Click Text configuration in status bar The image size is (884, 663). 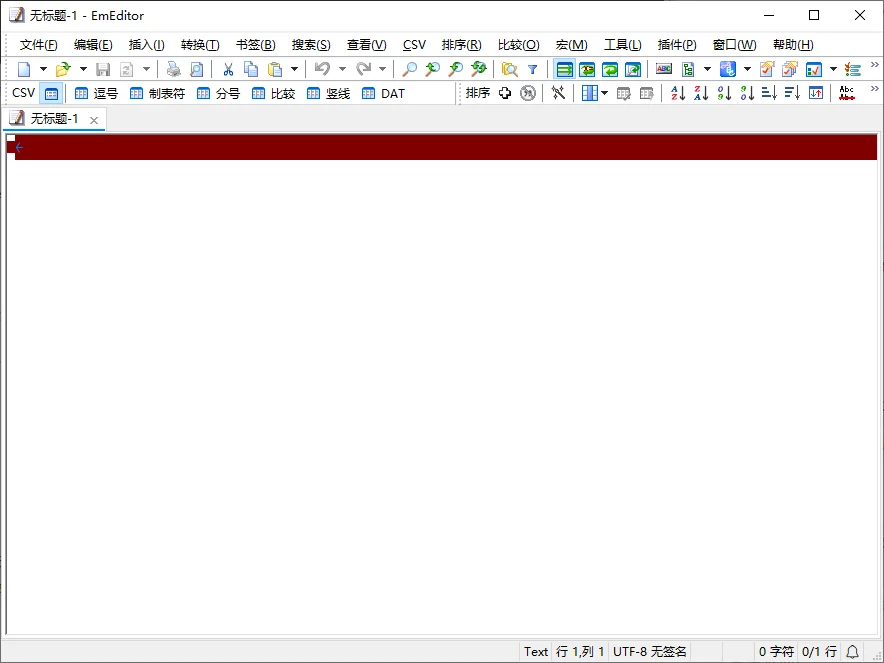(536, 652)
